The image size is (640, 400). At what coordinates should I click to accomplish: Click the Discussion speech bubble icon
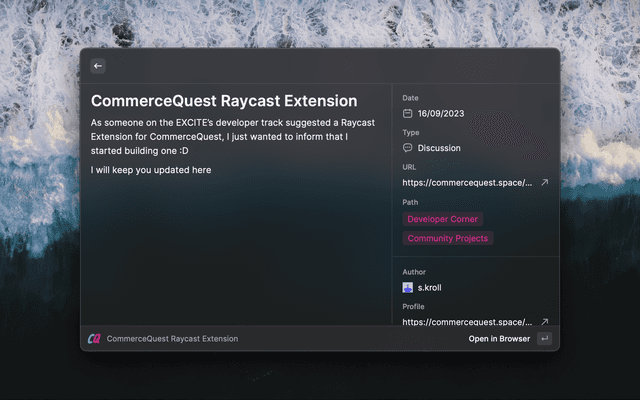408,148
